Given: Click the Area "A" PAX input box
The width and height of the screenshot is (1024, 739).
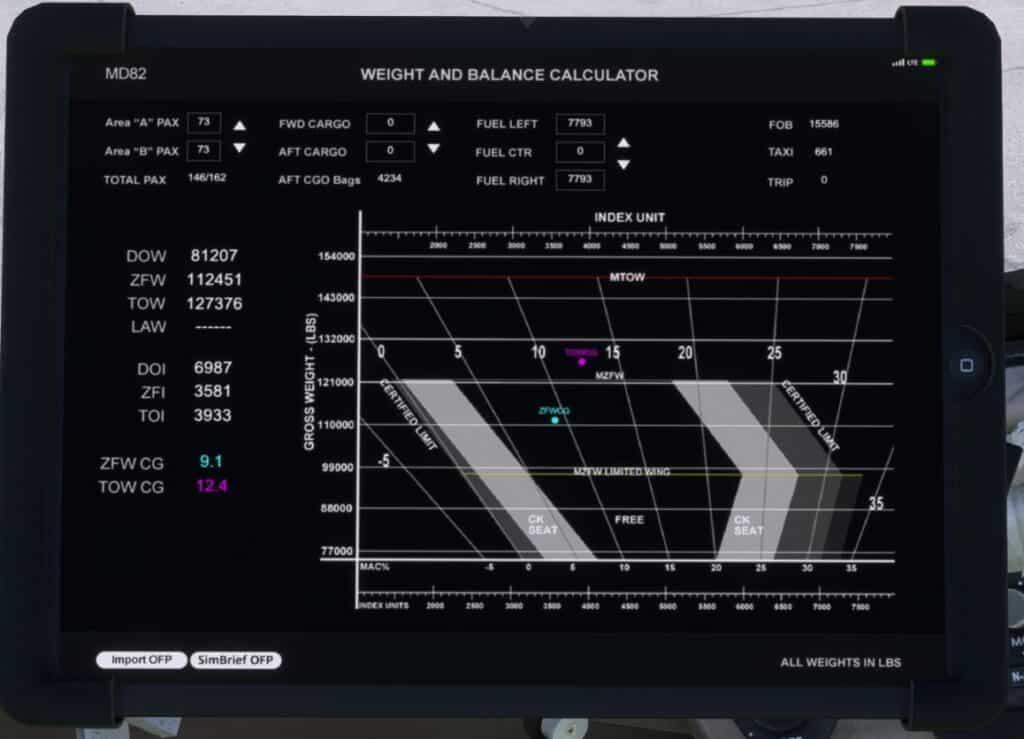Looking at the screenshot, I should pyautogui.click(x=203, y=123).
